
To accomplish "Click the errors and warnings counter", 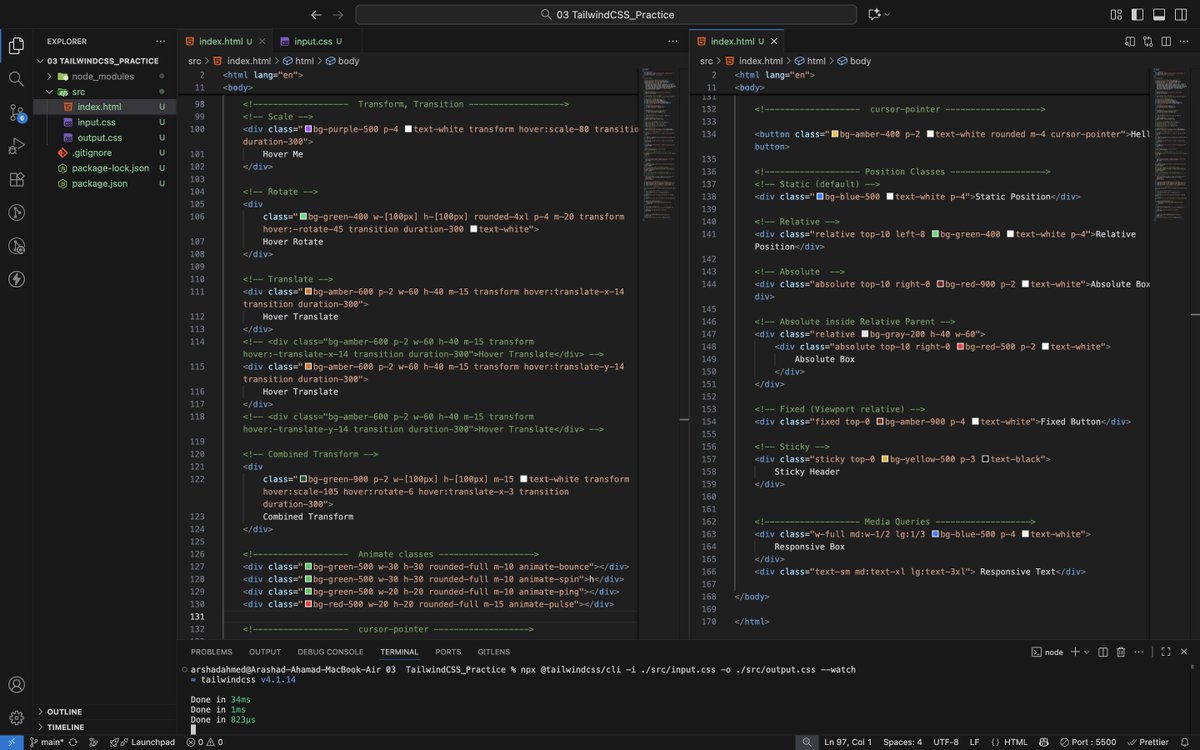I will coord(203,742).
